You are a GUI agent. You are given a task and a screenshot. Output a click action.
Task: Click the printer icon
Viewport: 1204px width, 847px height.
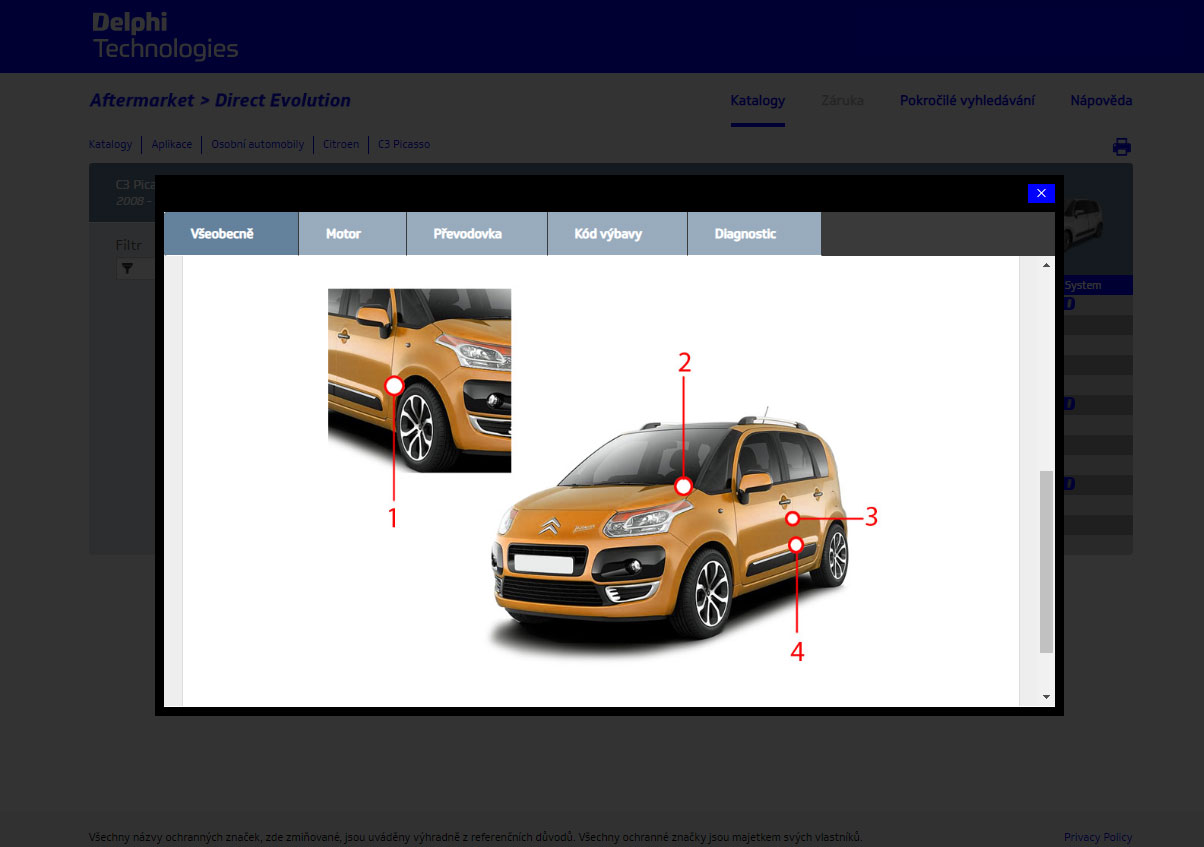tap(1122, 147)
